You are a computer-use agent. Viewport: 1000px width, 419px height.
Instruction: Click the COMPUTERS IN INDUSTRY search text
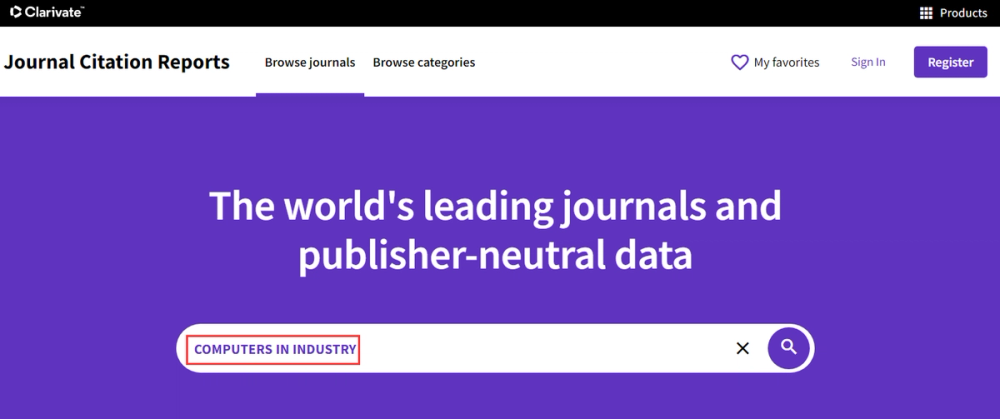274,349
